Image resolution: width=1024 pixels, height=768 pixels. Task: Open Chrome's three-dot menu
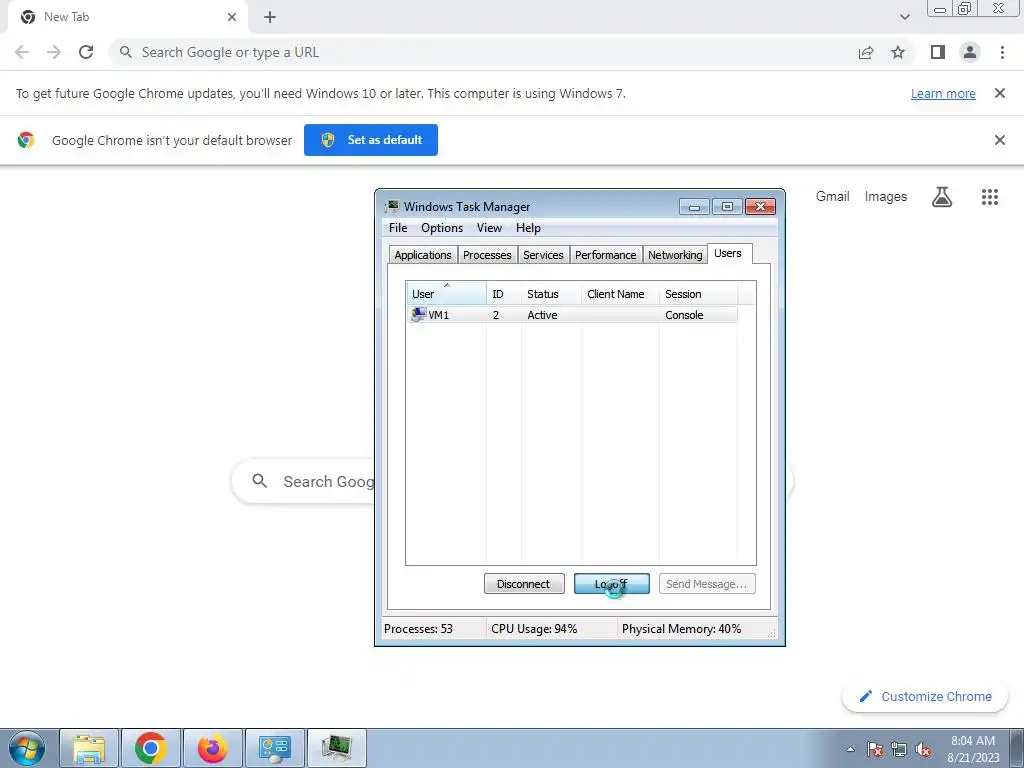point(1002,52)
